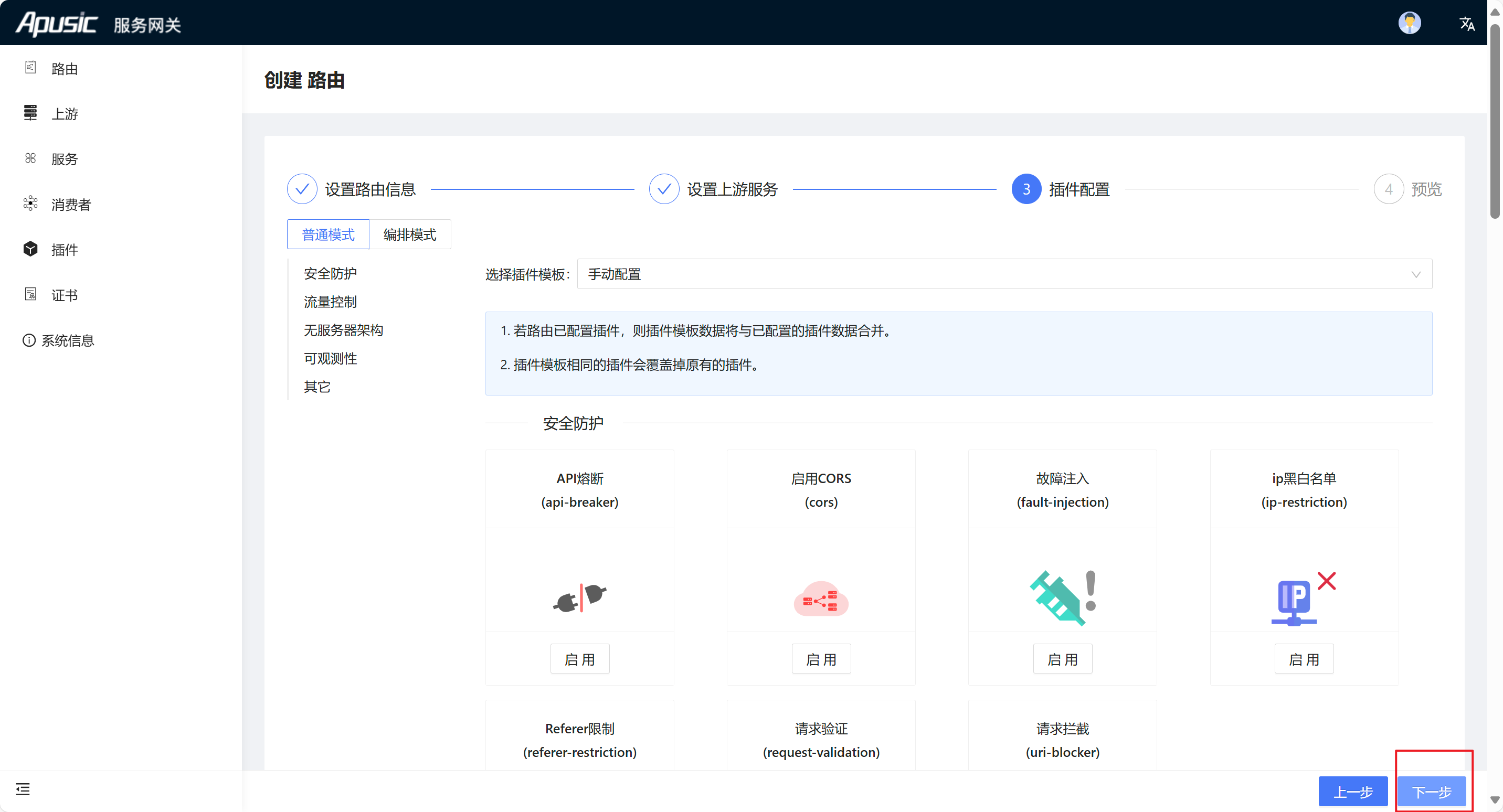Jump to 安全防护 anchor

click(x=330, y=274)
